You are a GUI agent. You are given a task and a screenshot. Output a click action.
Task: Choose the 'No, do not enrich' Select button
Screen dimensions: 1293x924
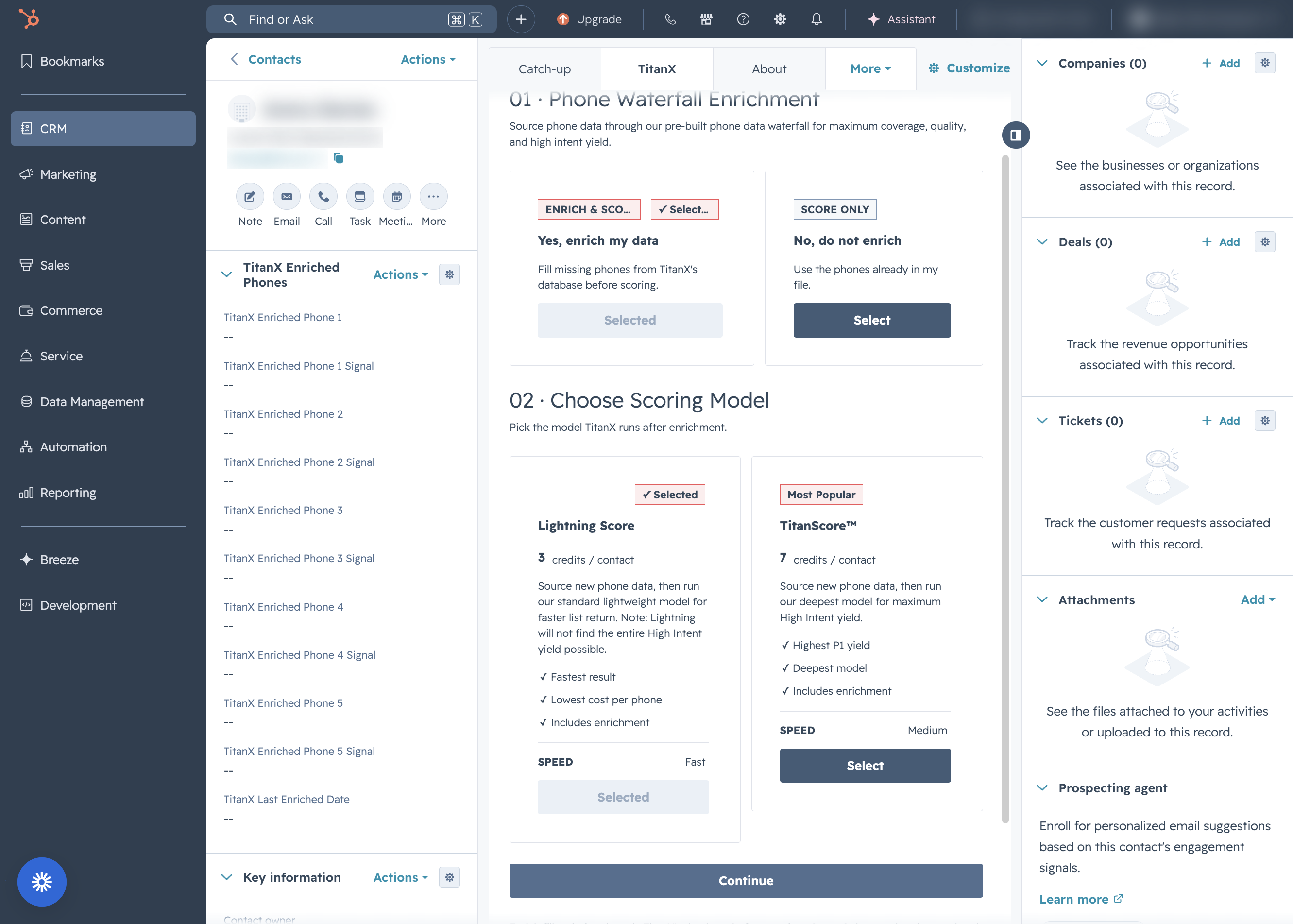point(871,320)
